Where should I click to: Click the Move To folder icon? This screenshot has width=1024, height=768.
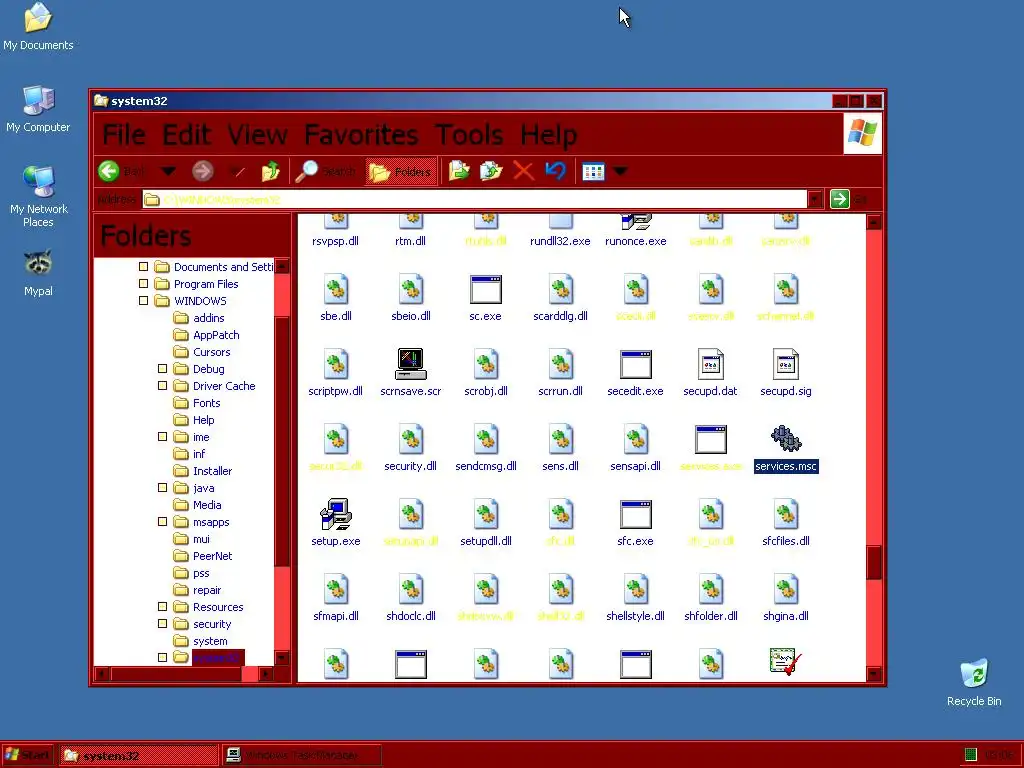(459, 171)
